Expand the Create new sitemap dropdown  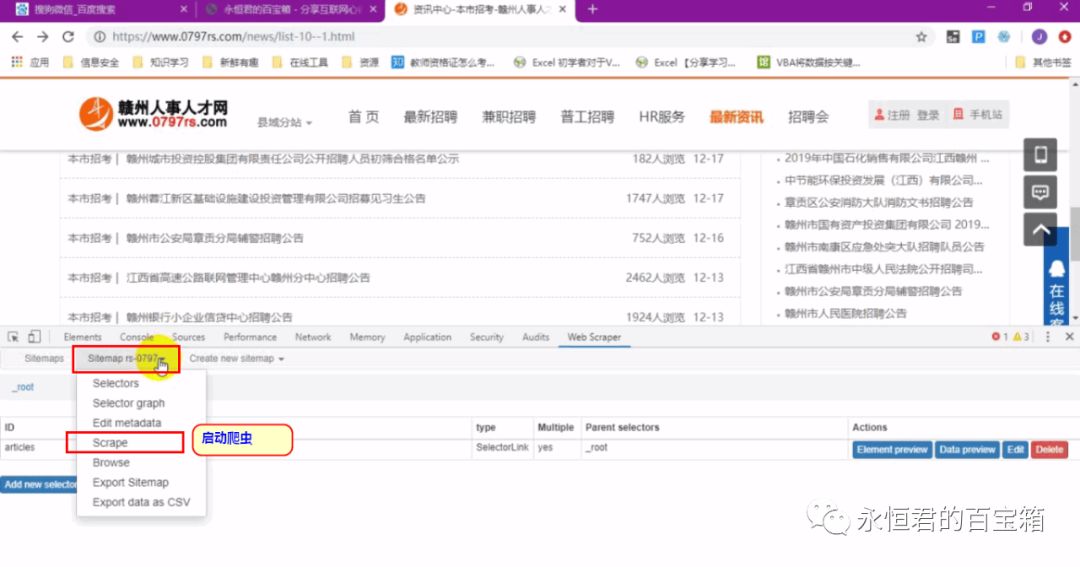236,358
